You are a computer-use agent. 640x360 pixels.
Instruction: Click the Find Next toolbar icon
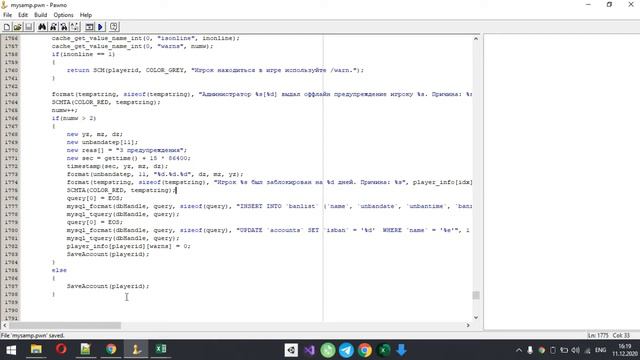[53, 27]
